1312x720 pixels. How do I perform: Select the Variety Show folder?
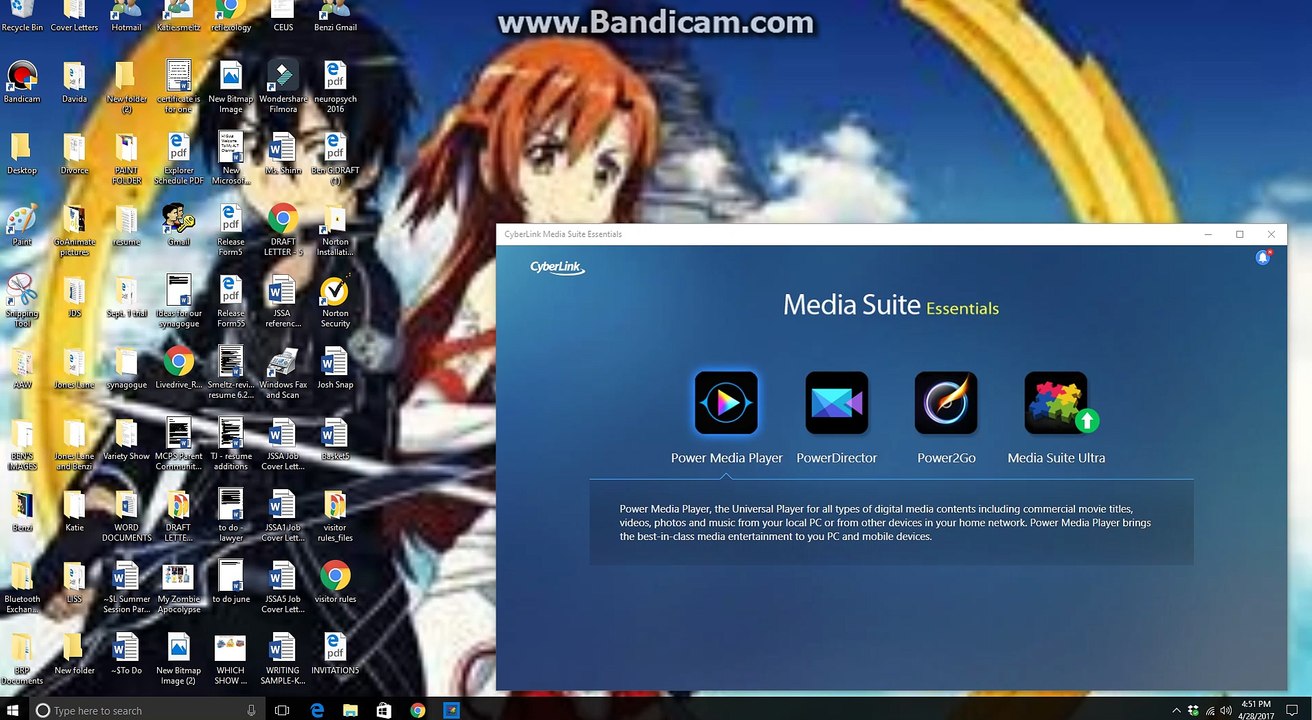[126, 439]
